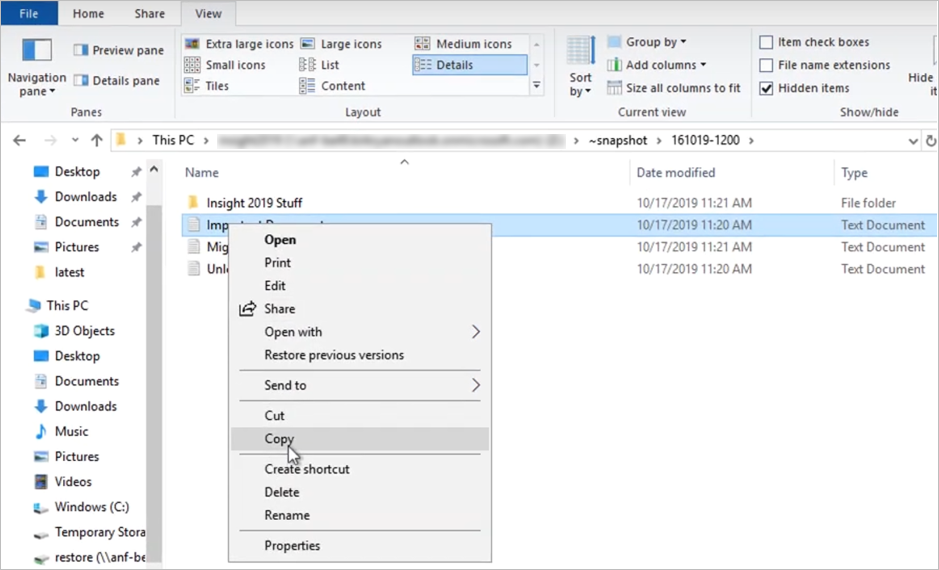
Task: Click ~snapshot in the address path
Action: 618,140
